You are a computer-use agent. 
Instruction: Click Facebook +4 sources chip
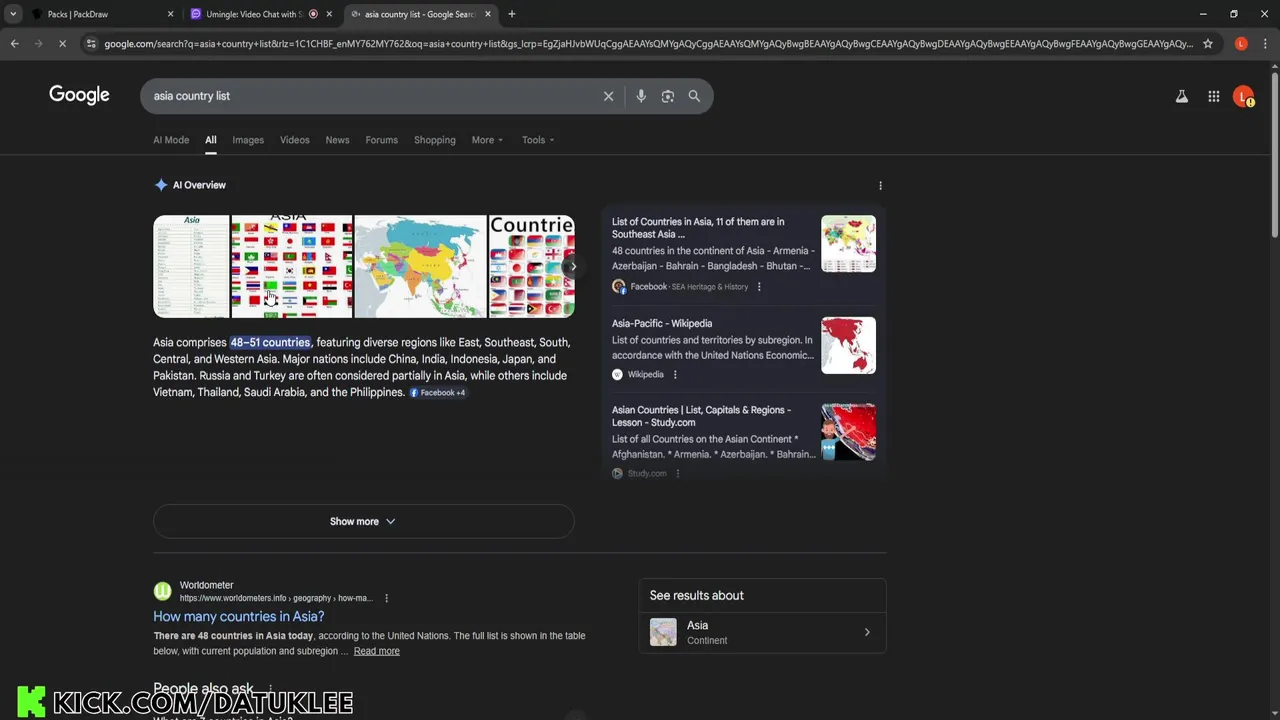(x=437, y=393)
